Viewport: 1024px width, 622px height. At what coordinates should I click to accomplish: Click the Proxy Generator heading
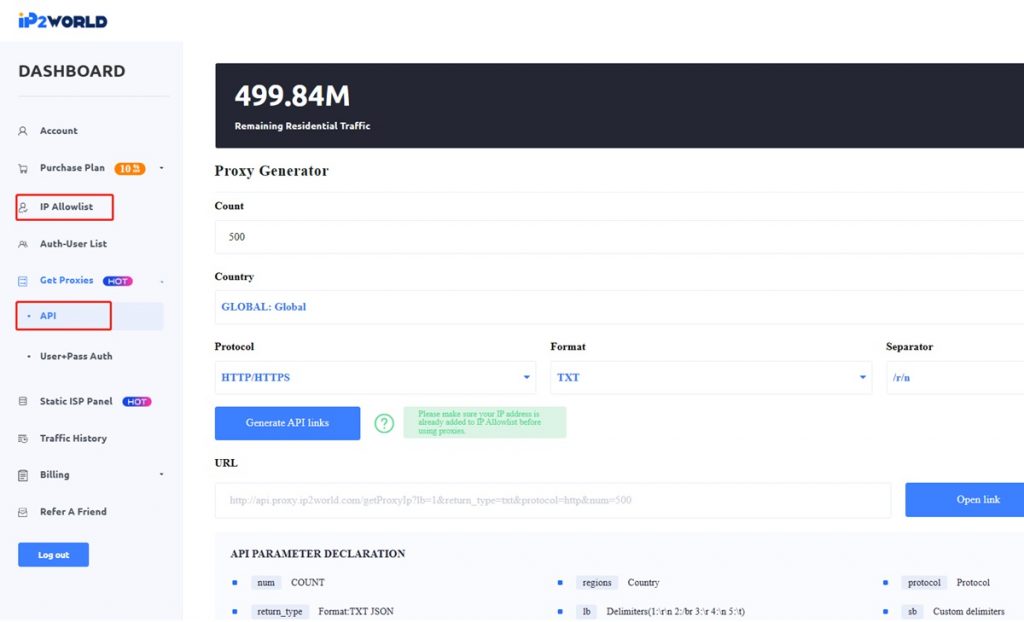(272, 171)
